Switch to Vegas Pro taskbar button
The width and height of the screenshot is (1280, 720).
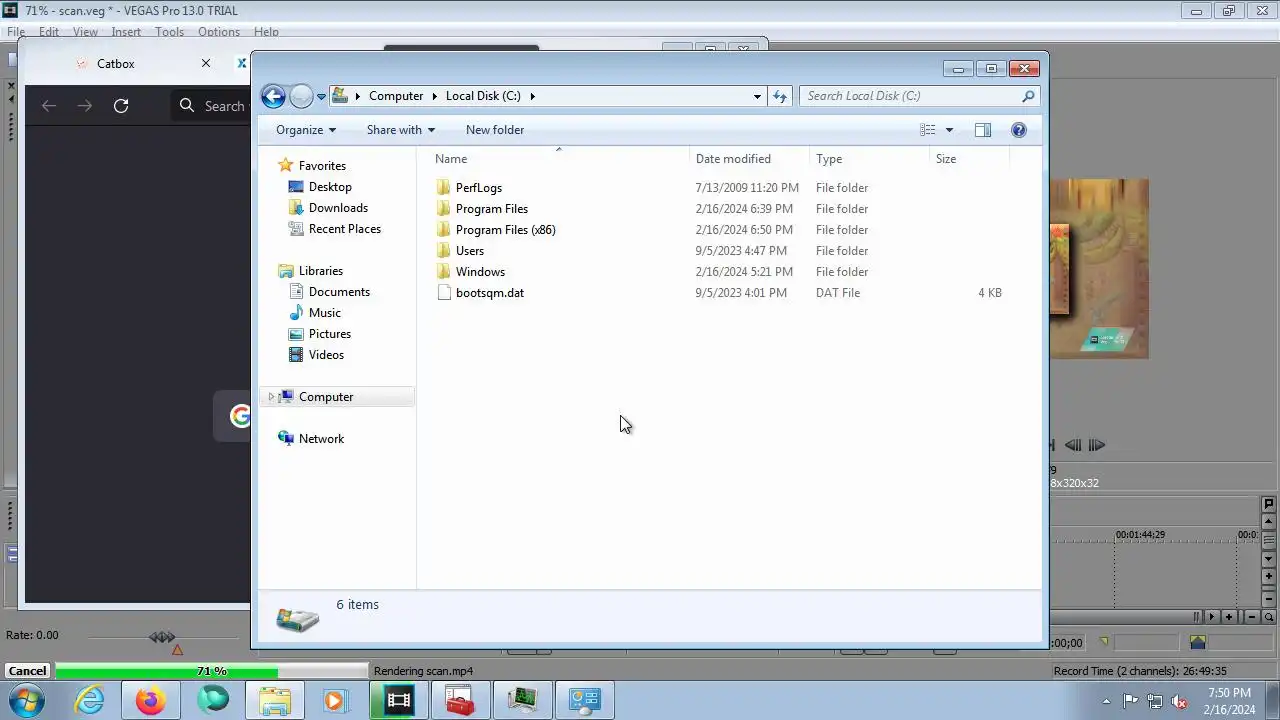[398, 701]
